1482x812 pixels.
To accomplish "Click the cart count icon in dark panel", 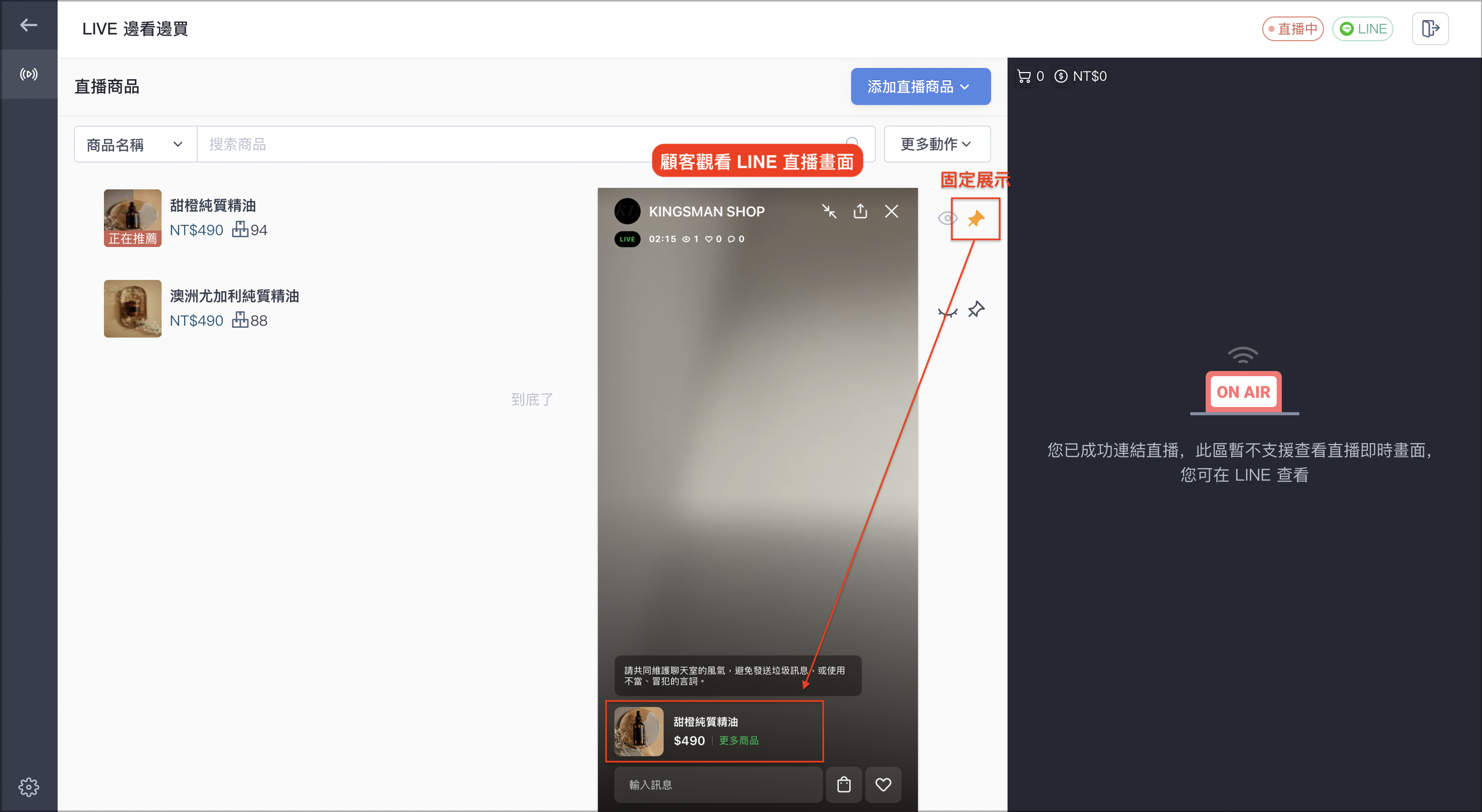I will point(1024,76).
